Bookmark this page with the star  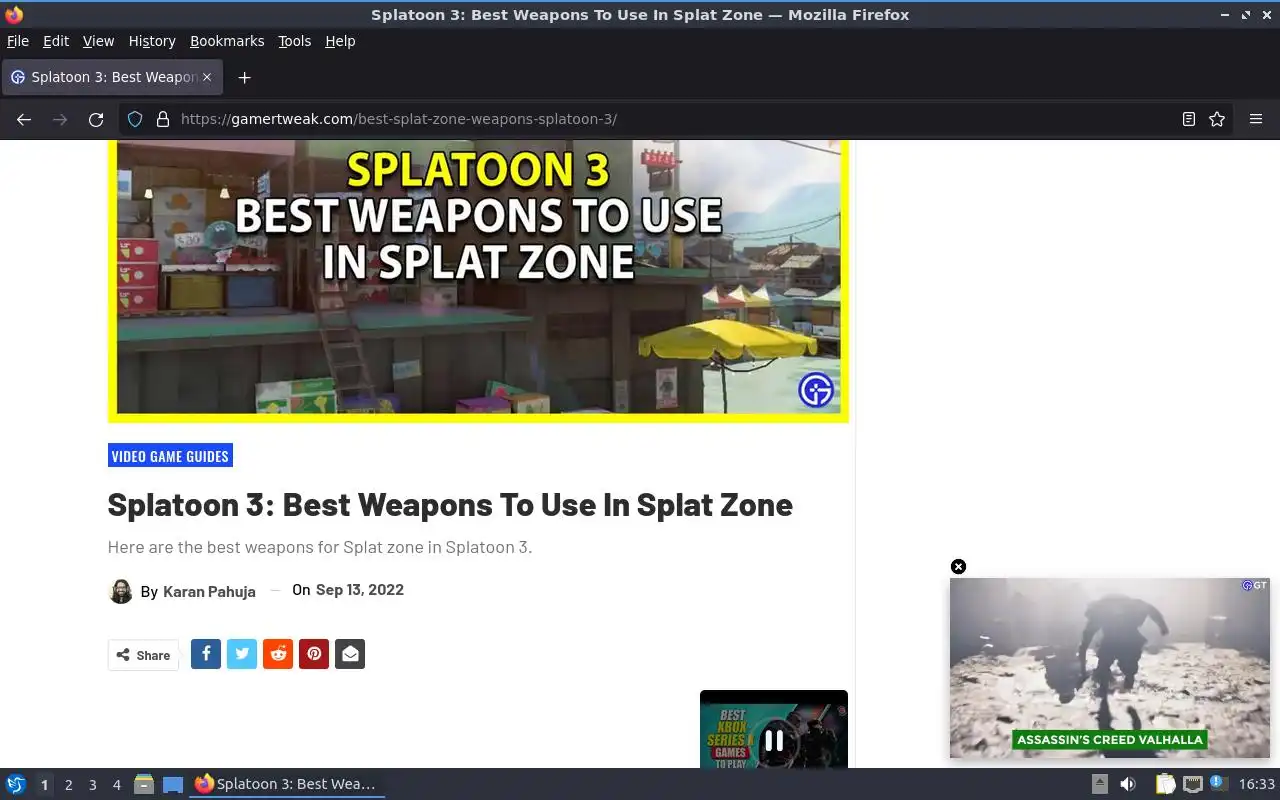click(x=1217, y=119)
